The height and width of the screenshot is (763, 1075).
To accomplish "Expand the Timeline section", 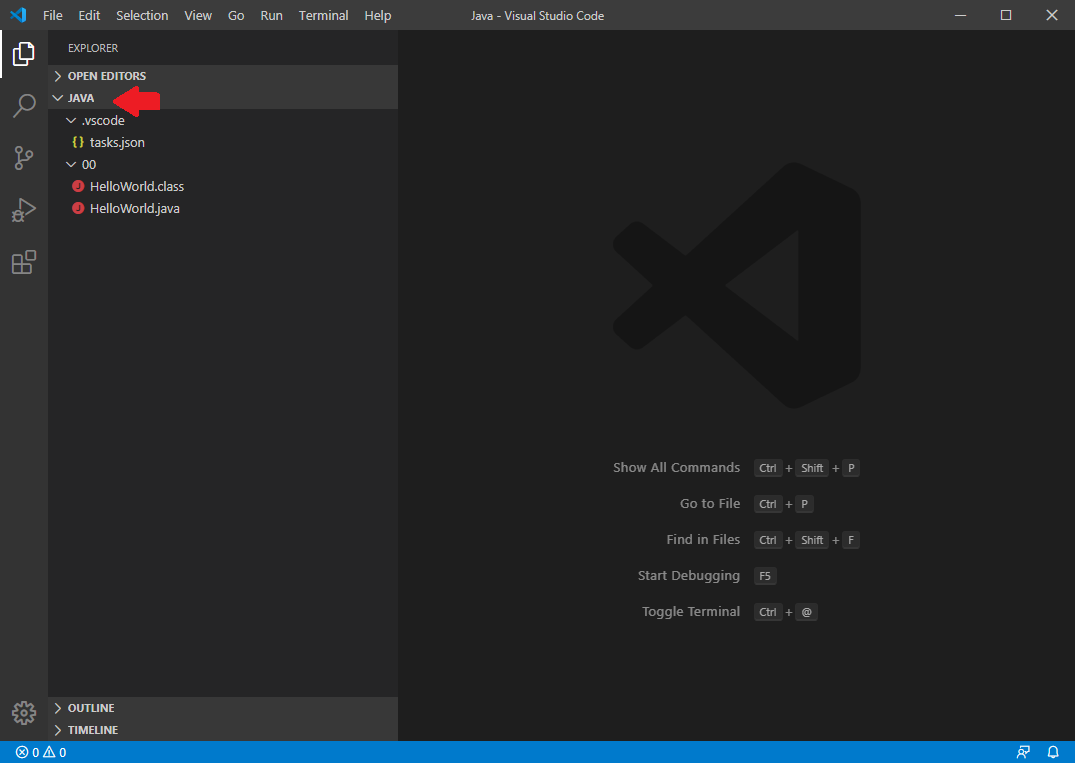I will [x=223, y=730].
